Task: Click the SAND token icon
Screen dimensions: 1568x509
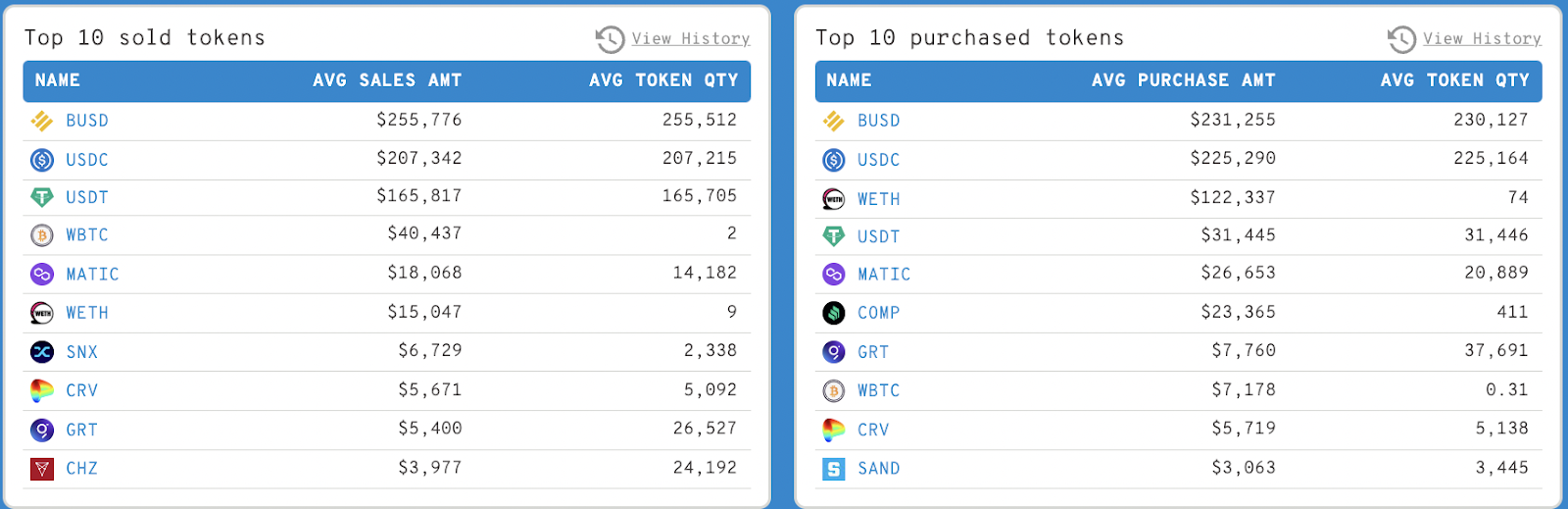Action: pyautogui.click(x=834, y=469)
